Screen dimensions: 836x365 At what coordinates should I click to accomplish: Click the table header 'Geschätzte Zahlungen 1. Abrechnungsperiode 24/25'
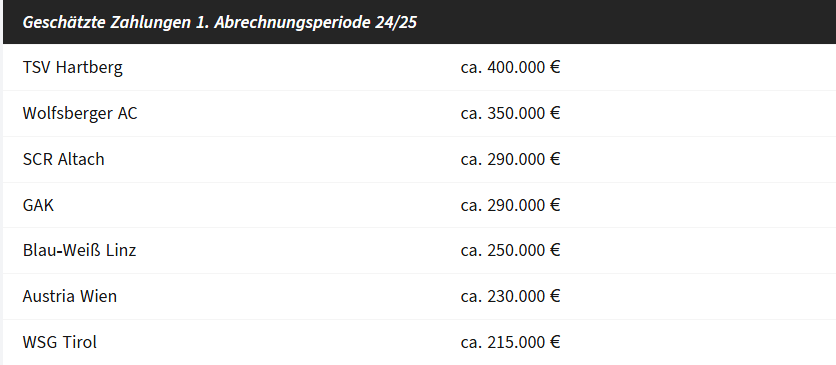(220, 23)
